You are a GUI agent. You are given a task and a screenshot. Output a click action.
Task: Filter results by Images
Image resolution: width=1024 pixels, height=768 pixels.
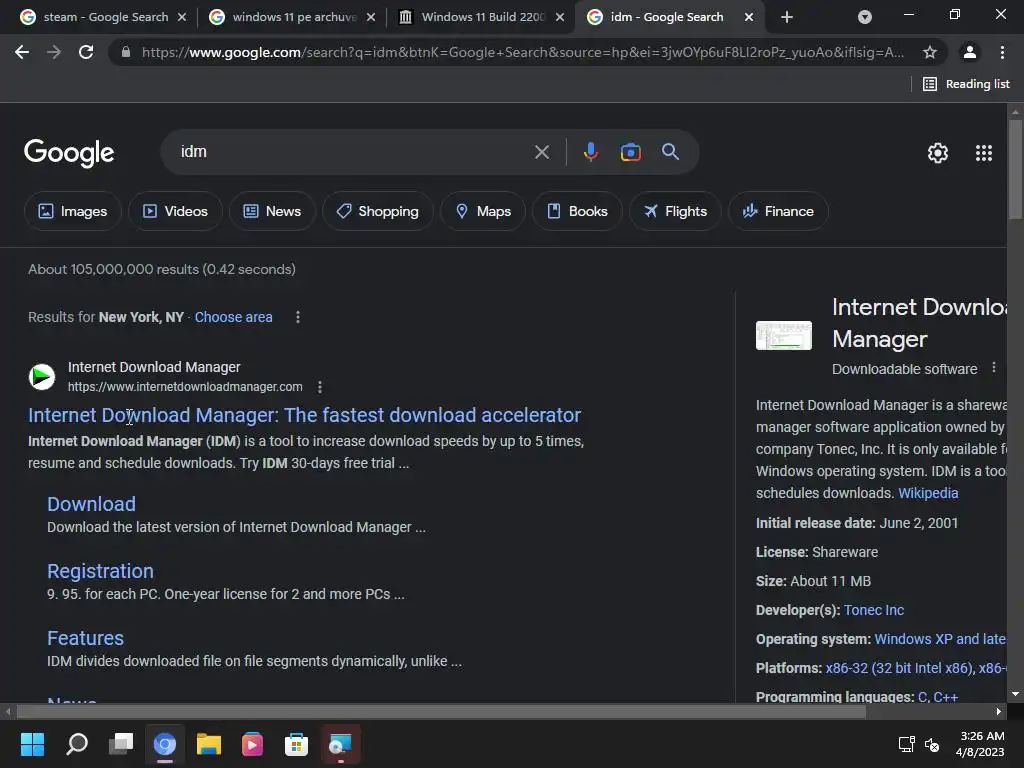click(72, 211)
